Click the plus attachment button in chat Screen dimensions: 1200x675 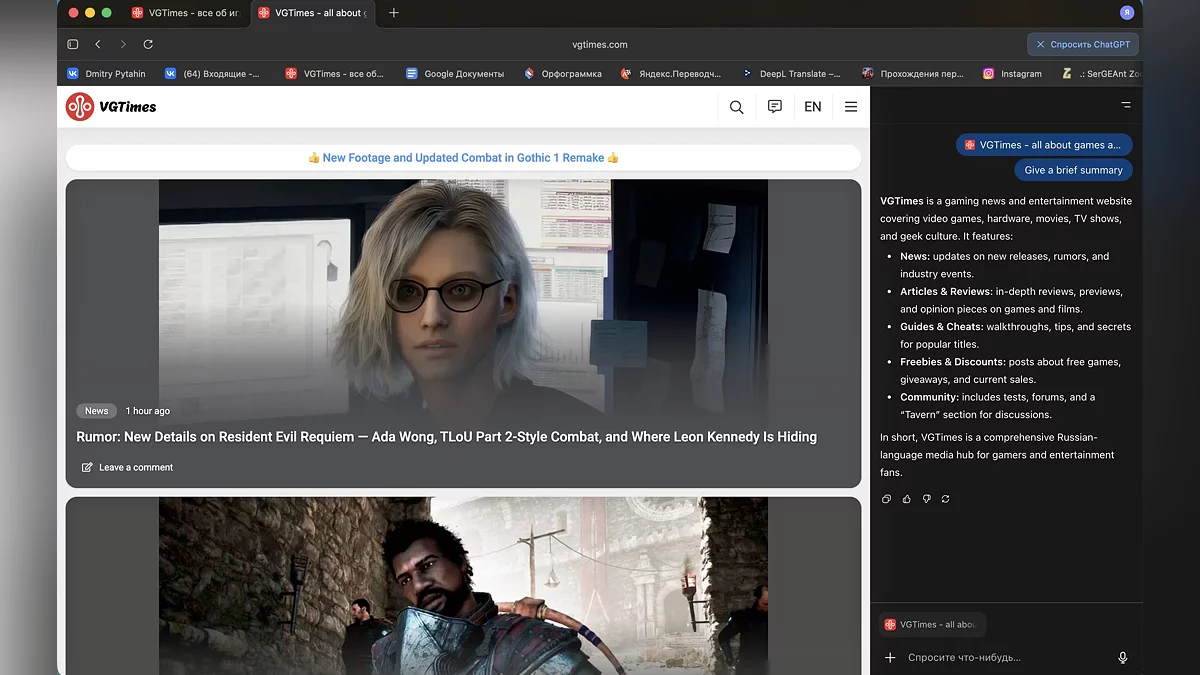point(890,657)
